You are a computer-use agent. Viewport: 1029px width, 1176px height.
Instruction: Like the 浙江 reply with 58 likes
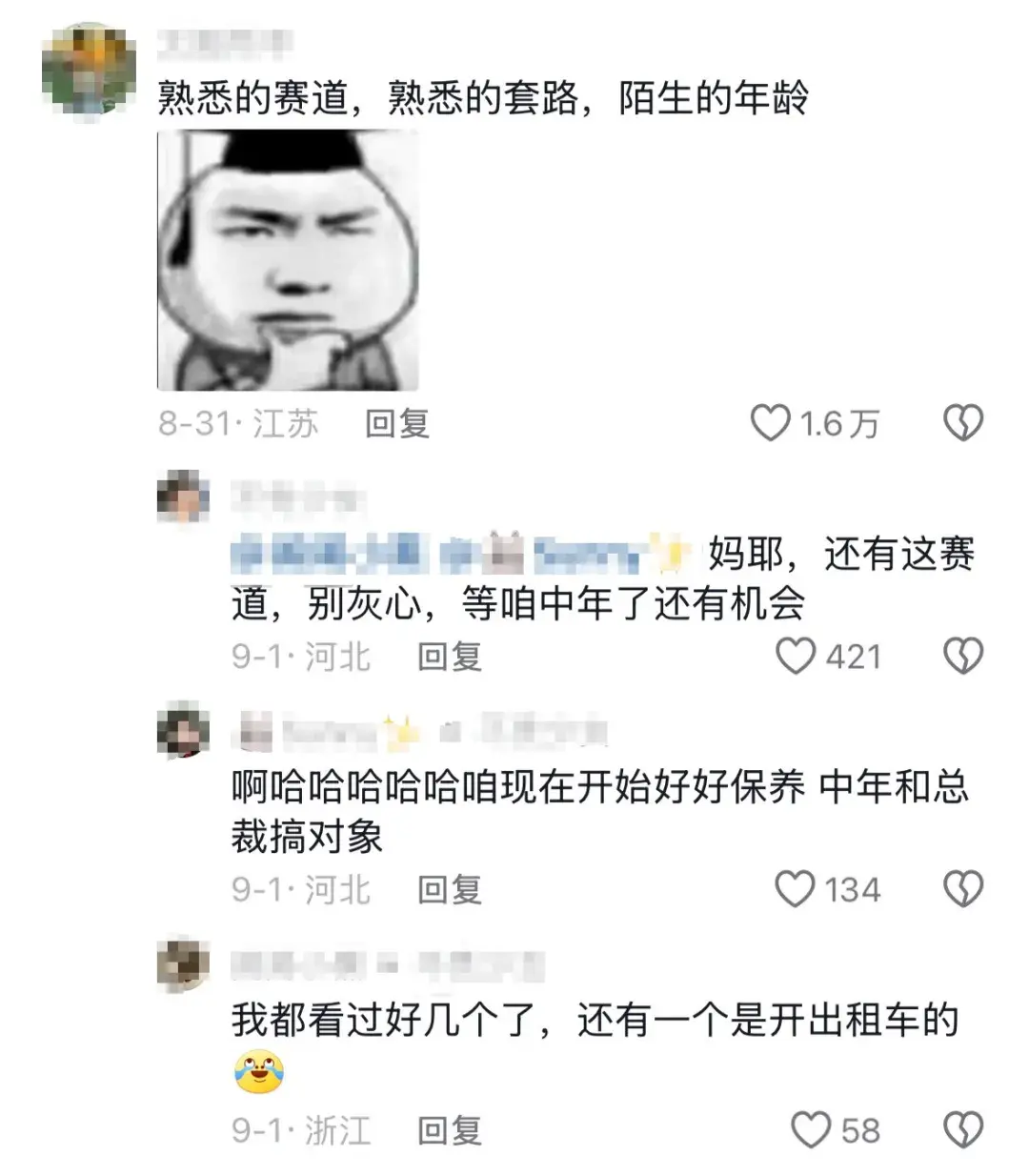812,1130
